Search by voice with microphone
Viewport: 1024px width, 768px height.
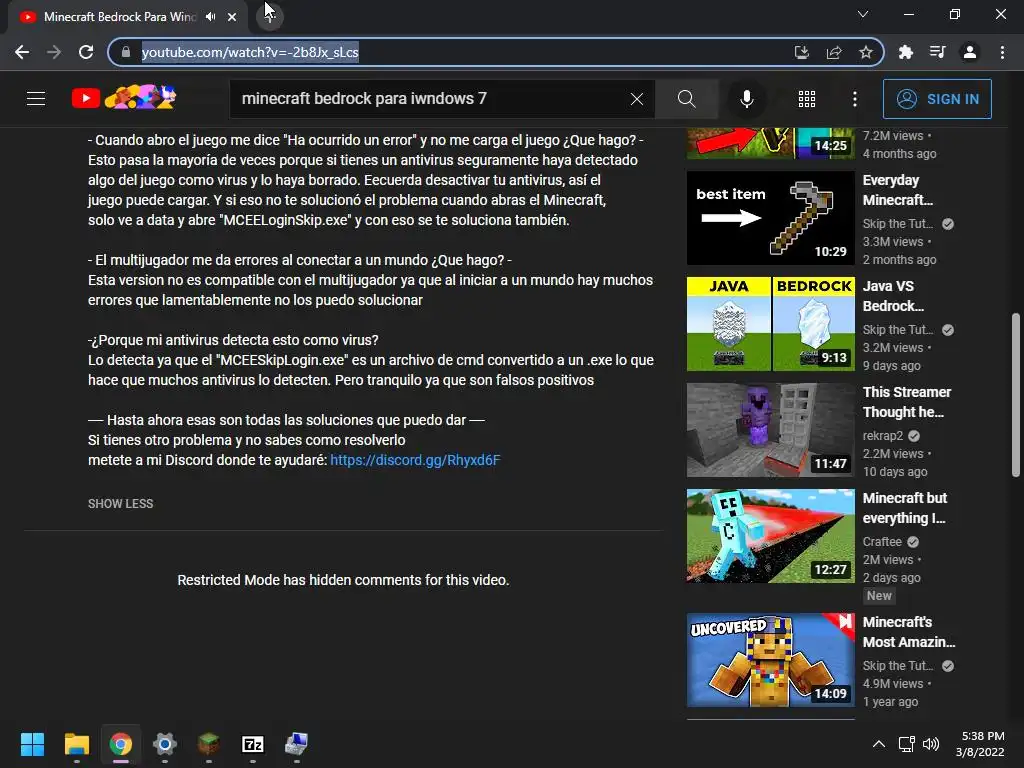pos(746,99)
